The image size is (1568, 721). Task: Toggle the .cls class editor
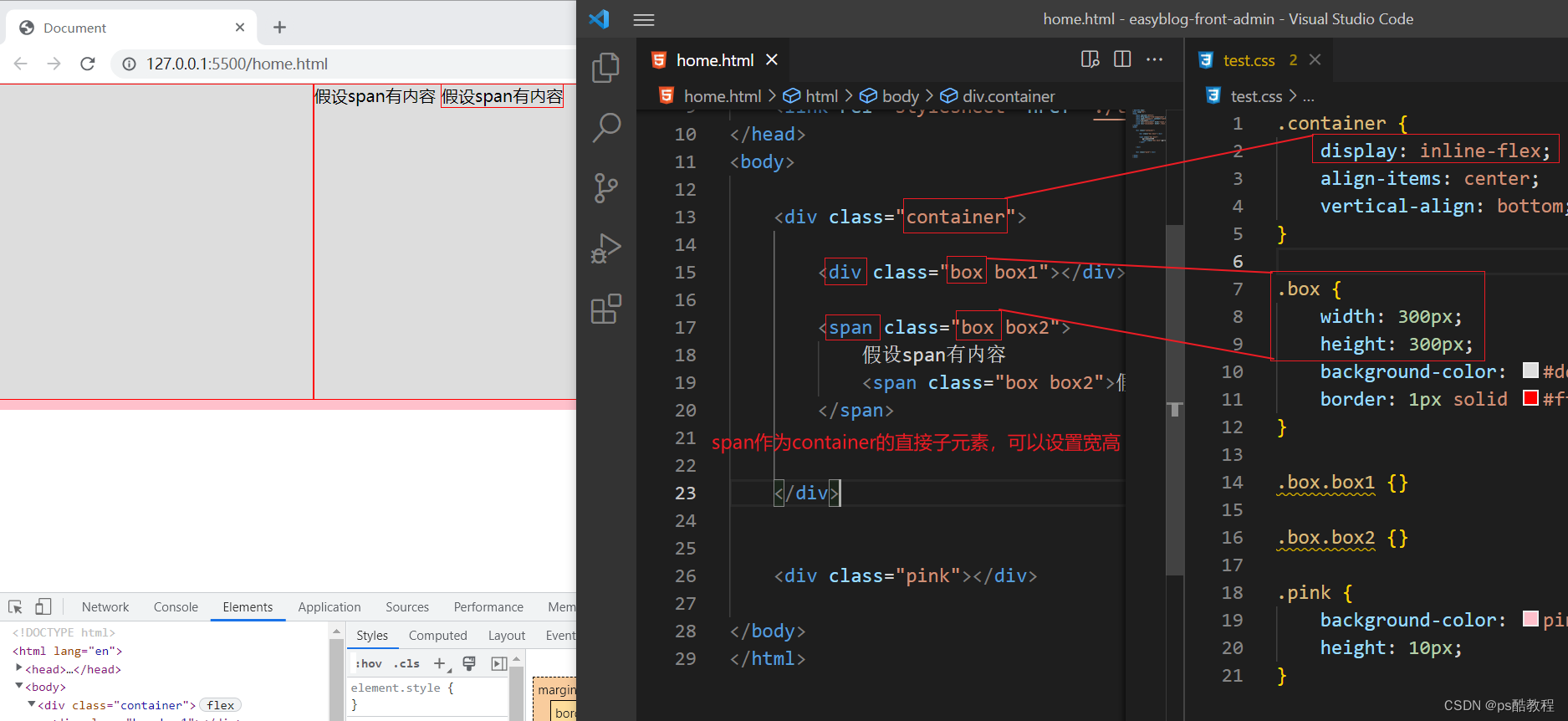407,663
